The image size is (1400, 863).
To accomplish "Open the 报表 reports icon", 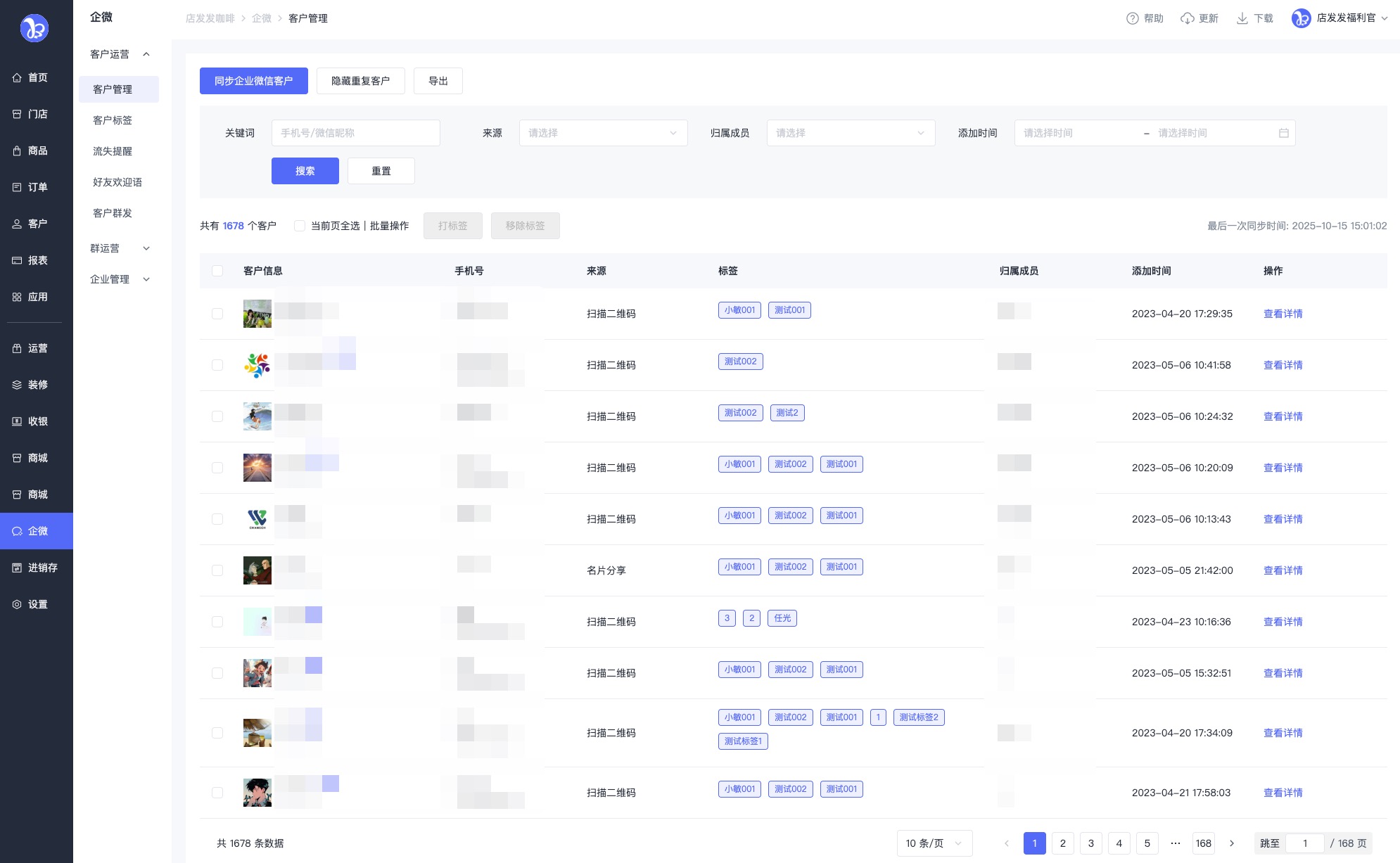I will [17, 260].
